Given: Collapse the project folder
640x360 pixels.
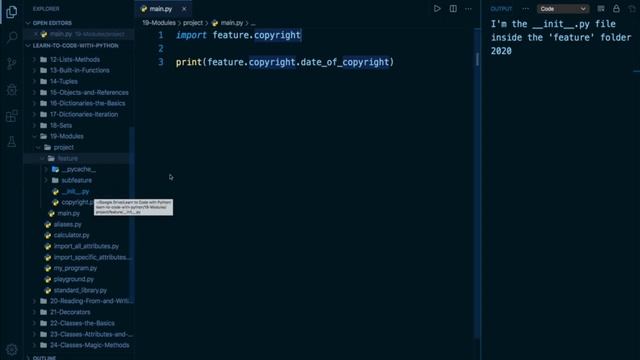Looking at the screenshot, I should point(63,147).
